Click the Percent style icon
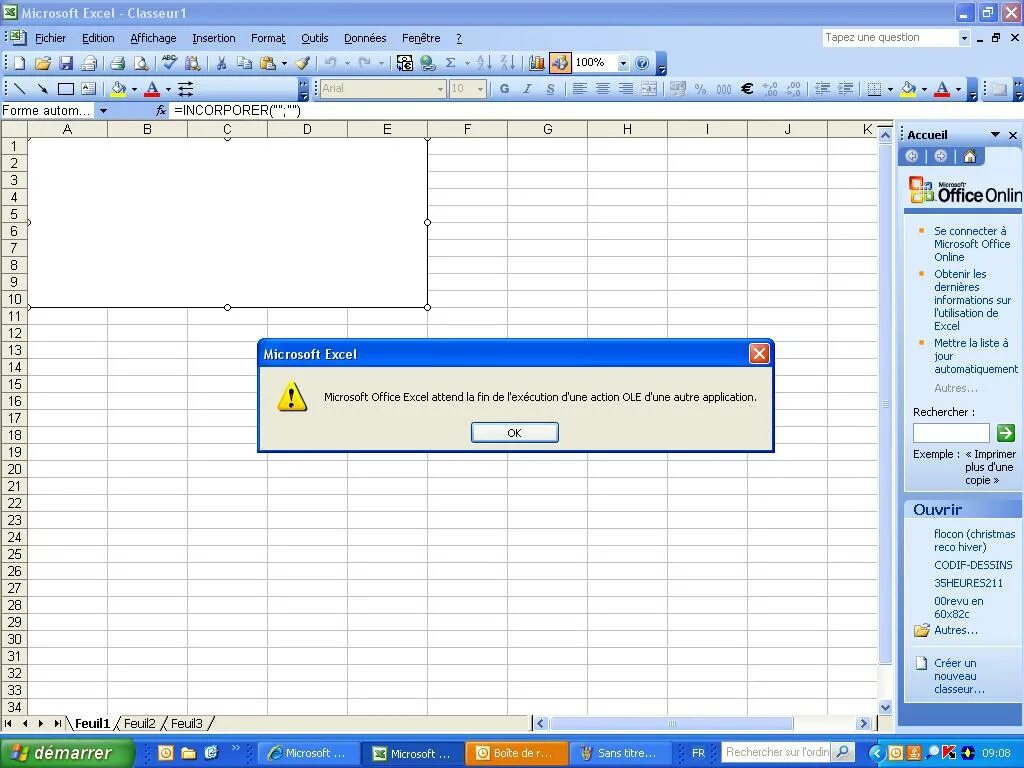1024x768 pixels. 701,88
